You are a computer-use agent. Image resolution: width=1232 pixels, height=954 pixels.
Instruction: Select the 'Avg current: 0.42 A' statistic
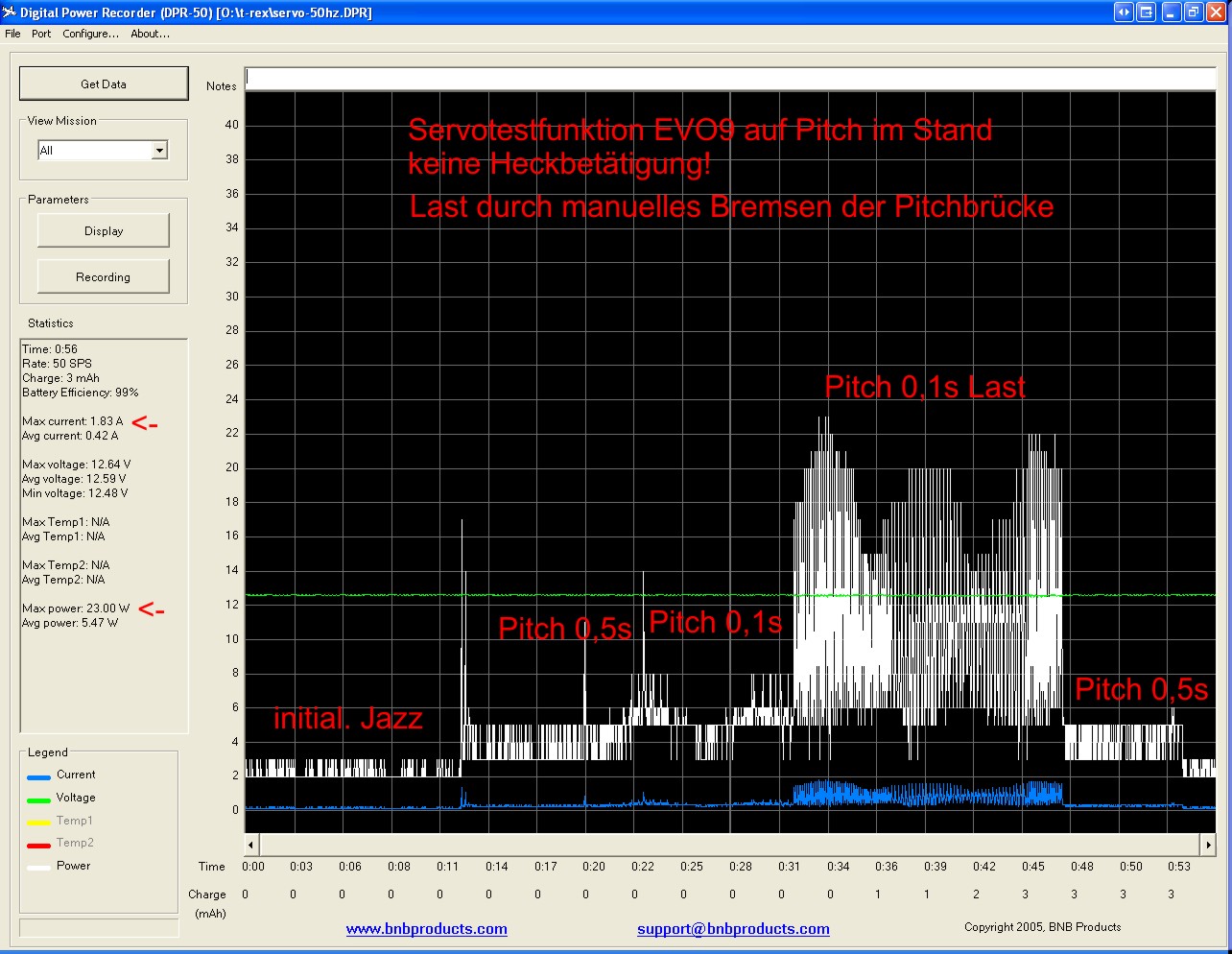pos(70,436)
